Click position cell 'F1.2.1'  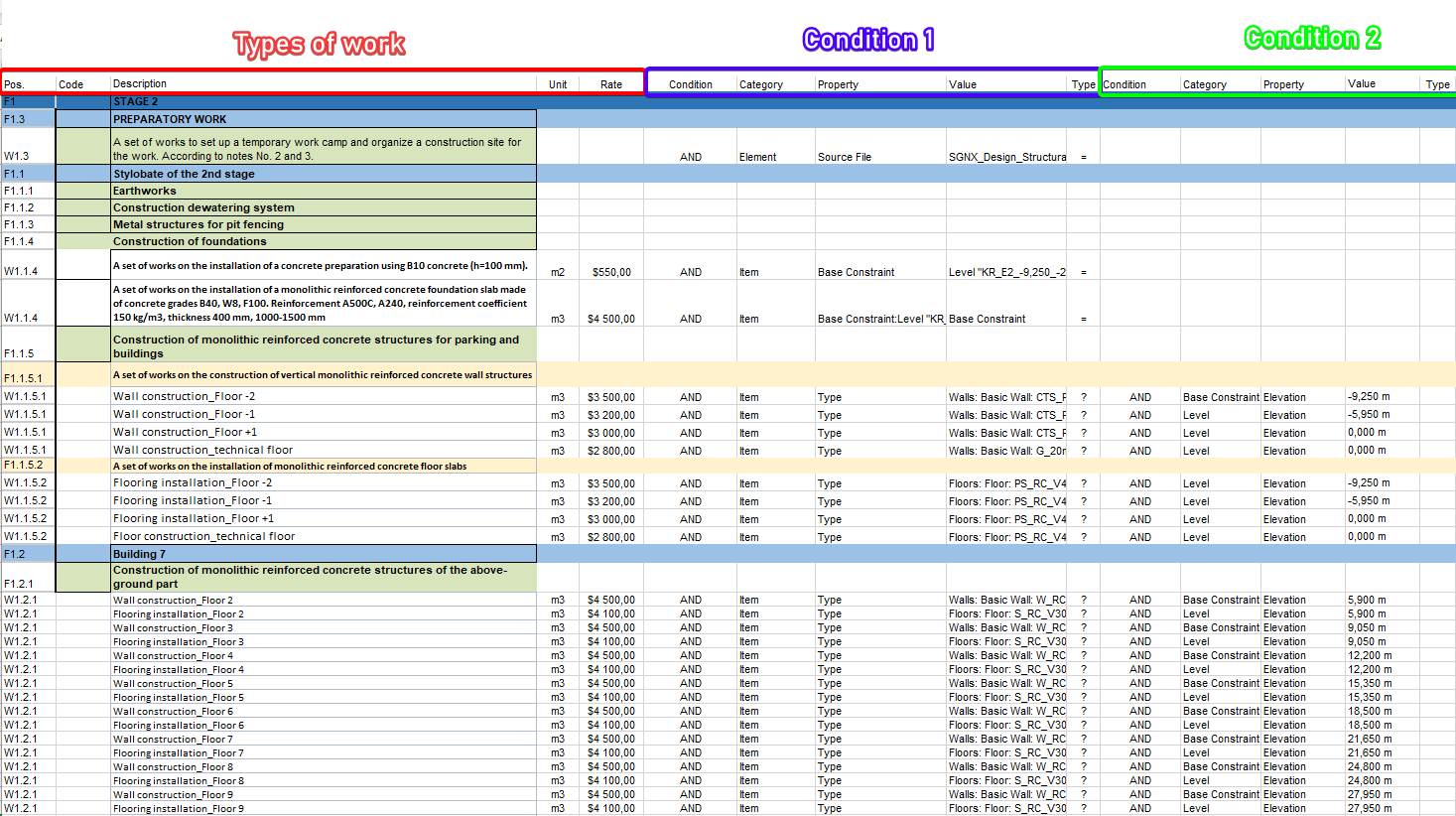click(x=28, y=577)
